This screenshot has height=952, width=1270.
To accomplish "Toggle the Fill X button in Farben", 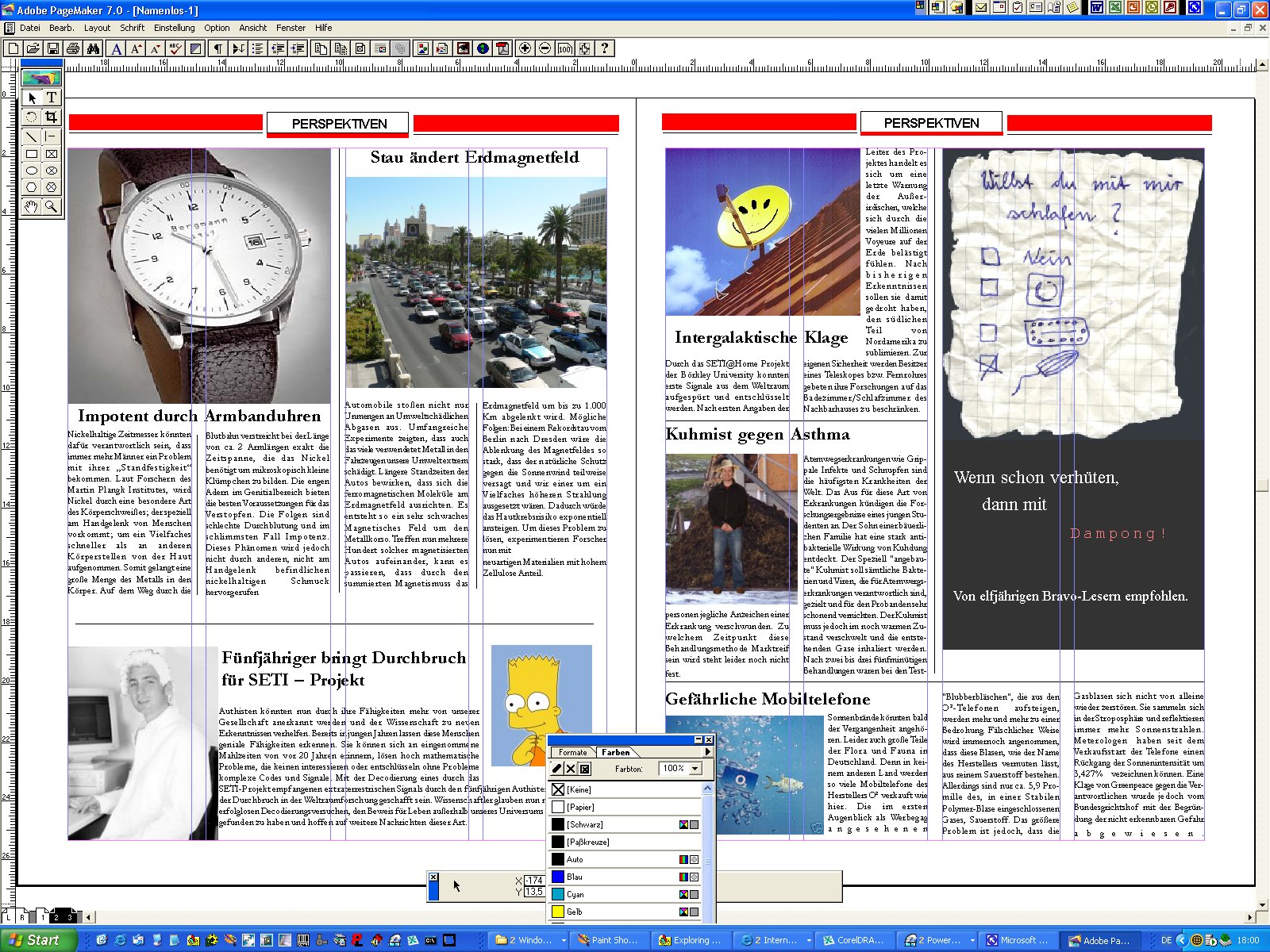I will pyautogui.click(x=571, y=769).
